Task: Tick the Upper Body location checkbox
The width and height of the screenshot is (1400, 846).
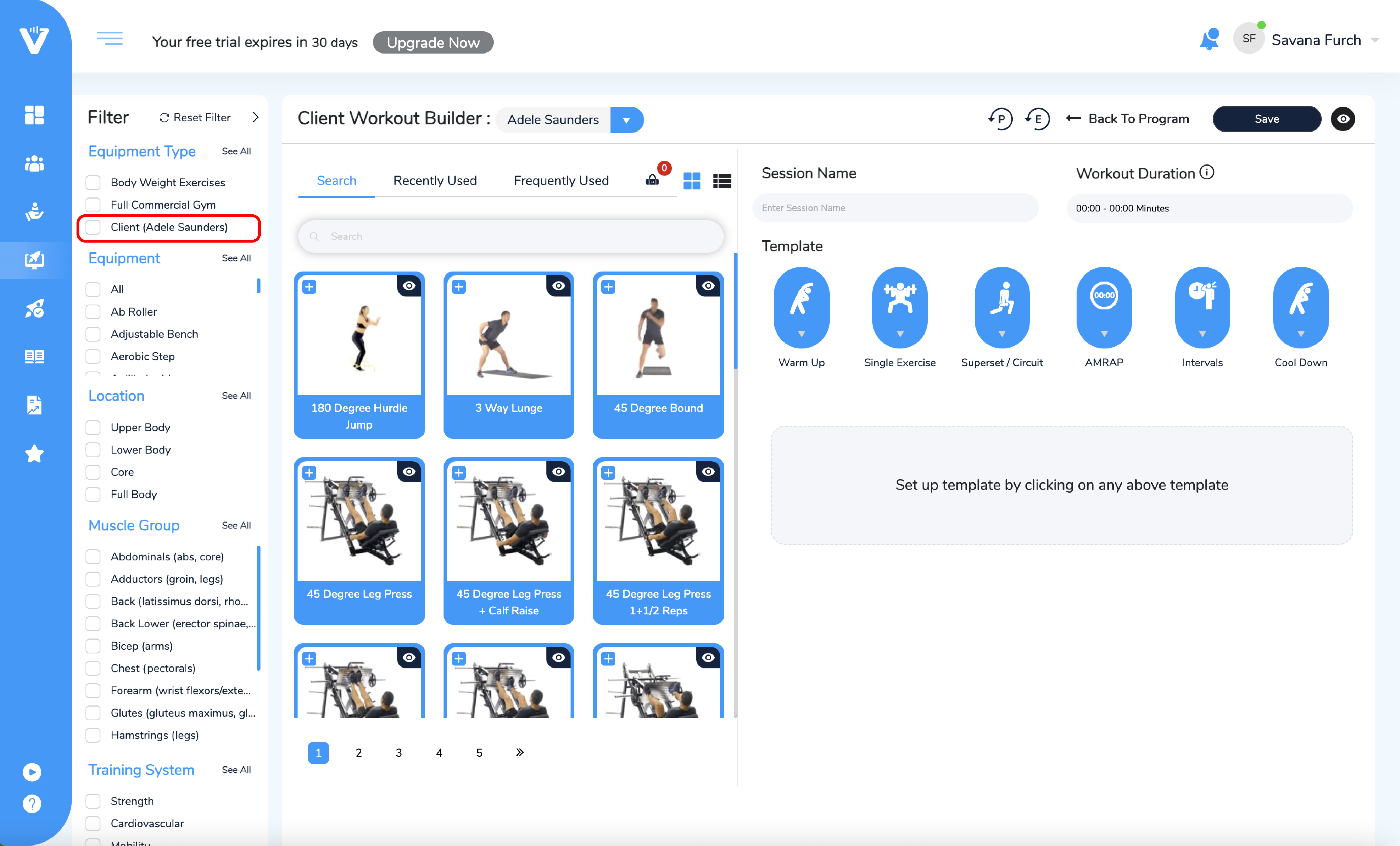Action: tap(93, 427)
